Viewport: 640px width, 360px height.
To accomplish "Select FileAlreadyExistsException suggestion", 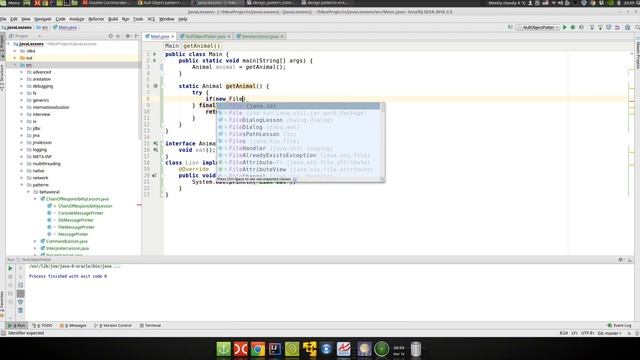I will coord(298,155).
